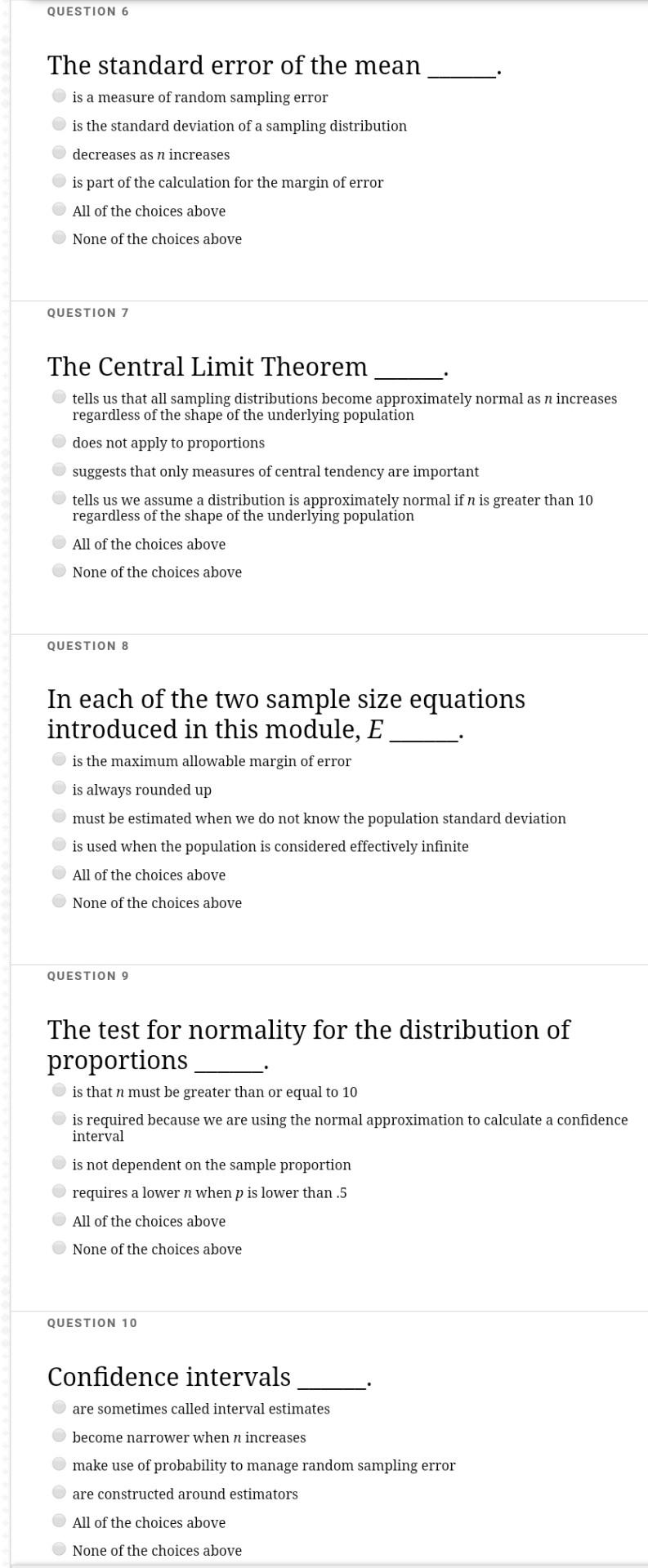Viewport: 648px width, 1568px height.
Task: Click the QUESTION 8 header label
Action: 88,645
